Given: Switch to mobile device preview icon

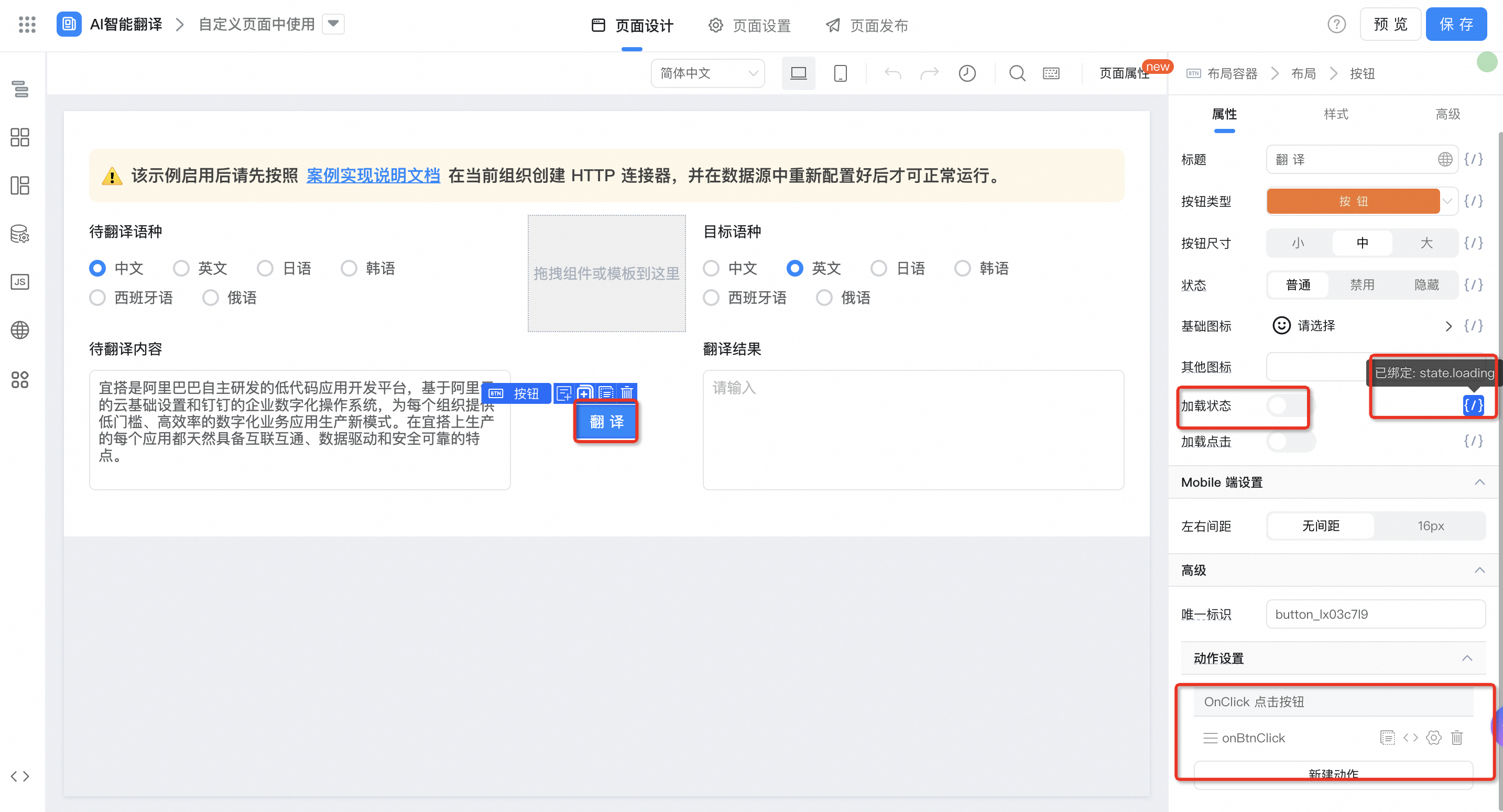Looking at the screenshot, I should (840, 73).
